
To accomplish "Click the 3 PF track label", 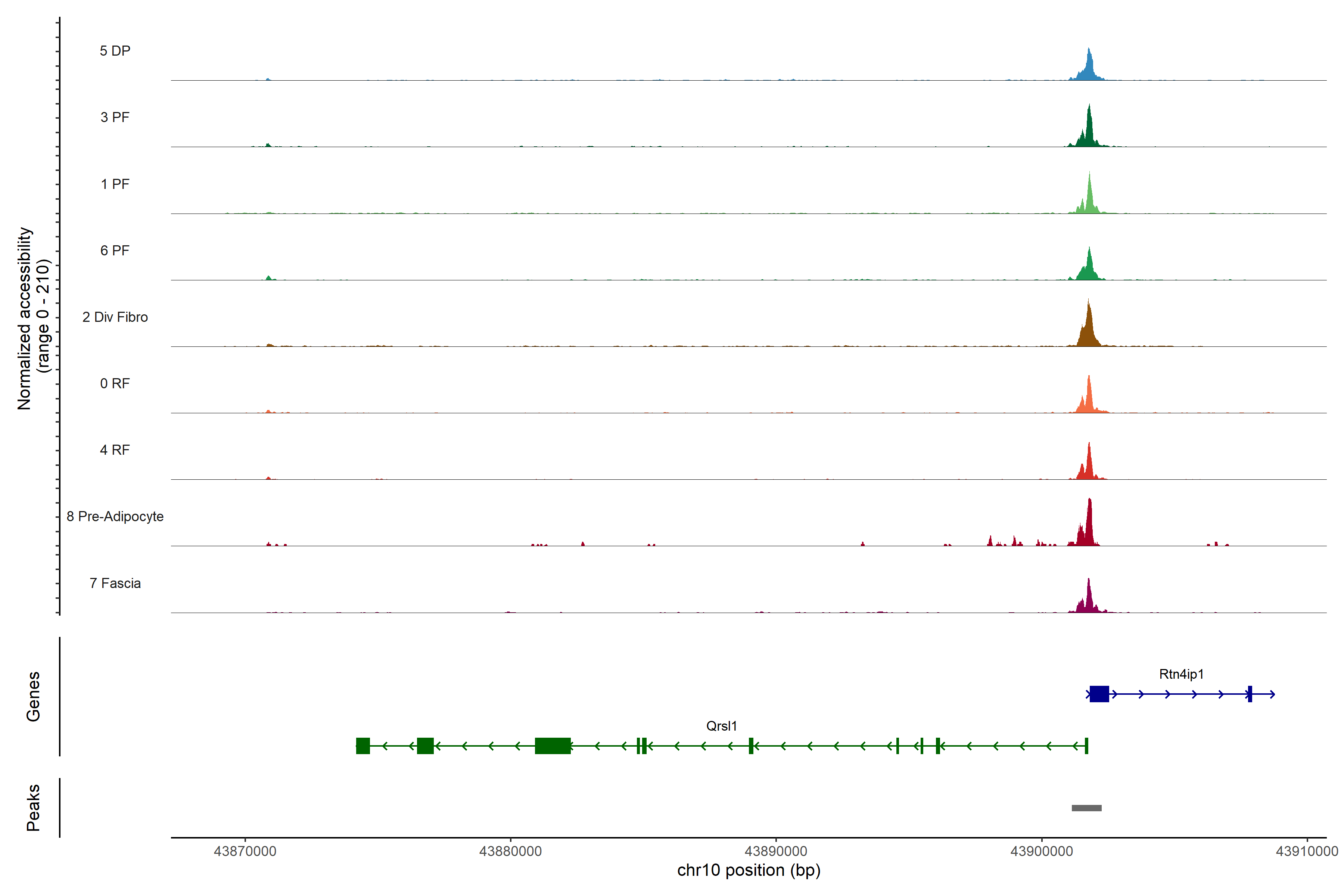I will (115, 117).
